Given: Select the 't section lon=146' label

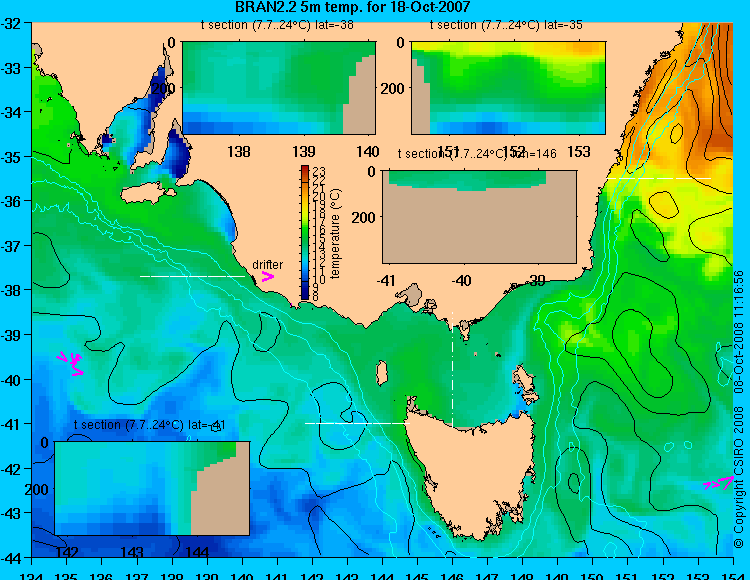Looking at the screenshot, I should click(477, 153).
